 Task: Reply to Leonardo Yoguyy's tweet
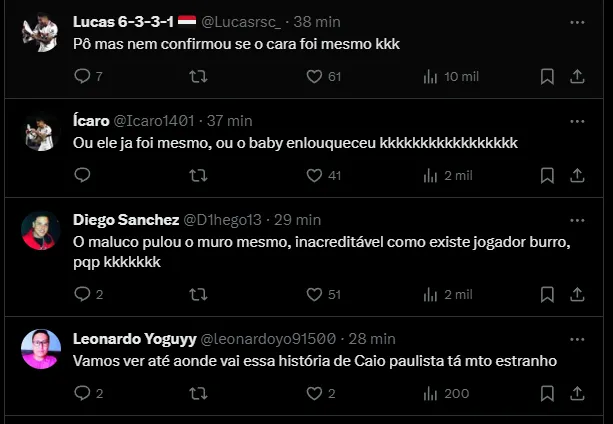click(83, 393)
